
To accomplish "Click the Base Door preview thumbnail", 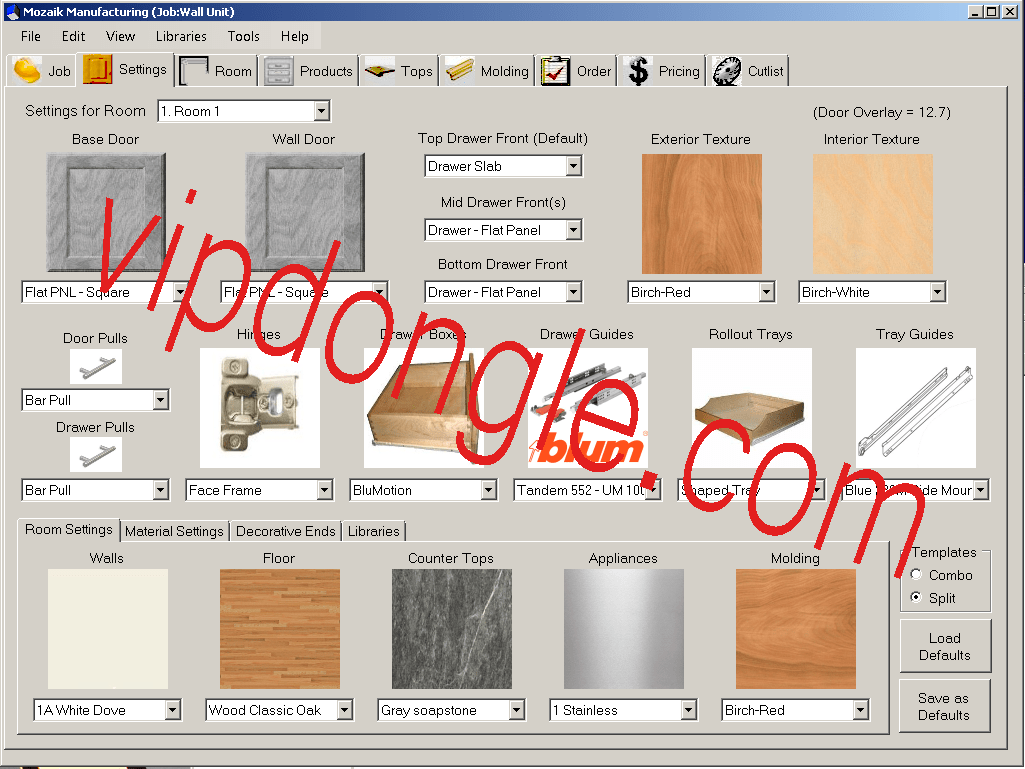I will pyautogui.click(x=105, y=212).
